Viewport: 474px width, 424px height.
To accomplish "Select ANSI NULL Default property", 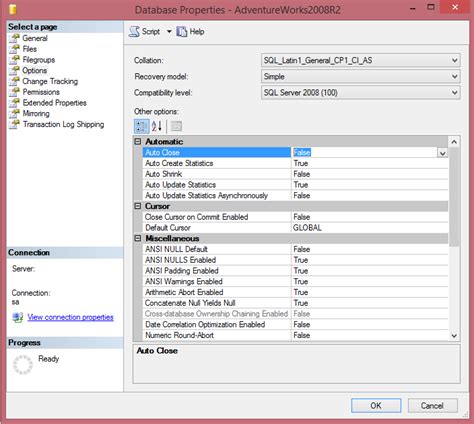I will (295, 249).
